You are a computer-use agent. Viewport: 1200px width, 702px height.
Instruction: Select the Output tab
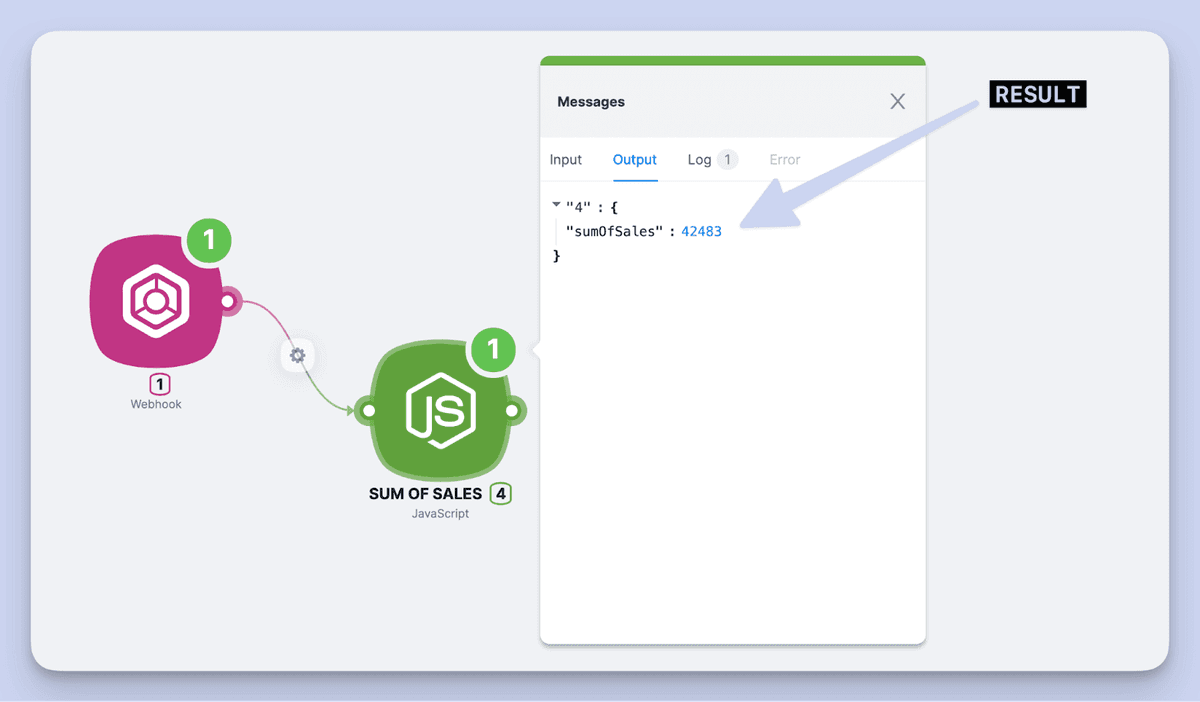click(635, 160)
